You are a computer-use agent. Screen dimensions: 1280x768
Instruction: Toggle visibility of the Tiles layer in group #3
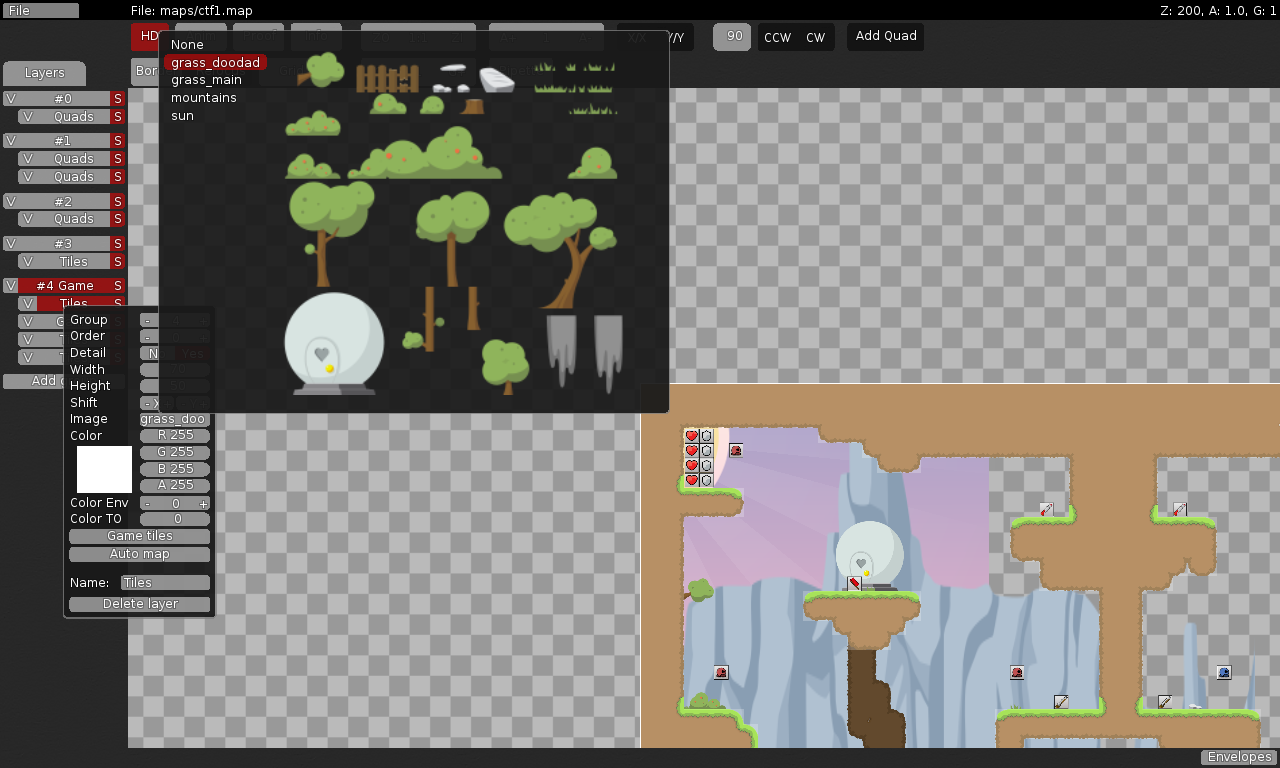27,261
